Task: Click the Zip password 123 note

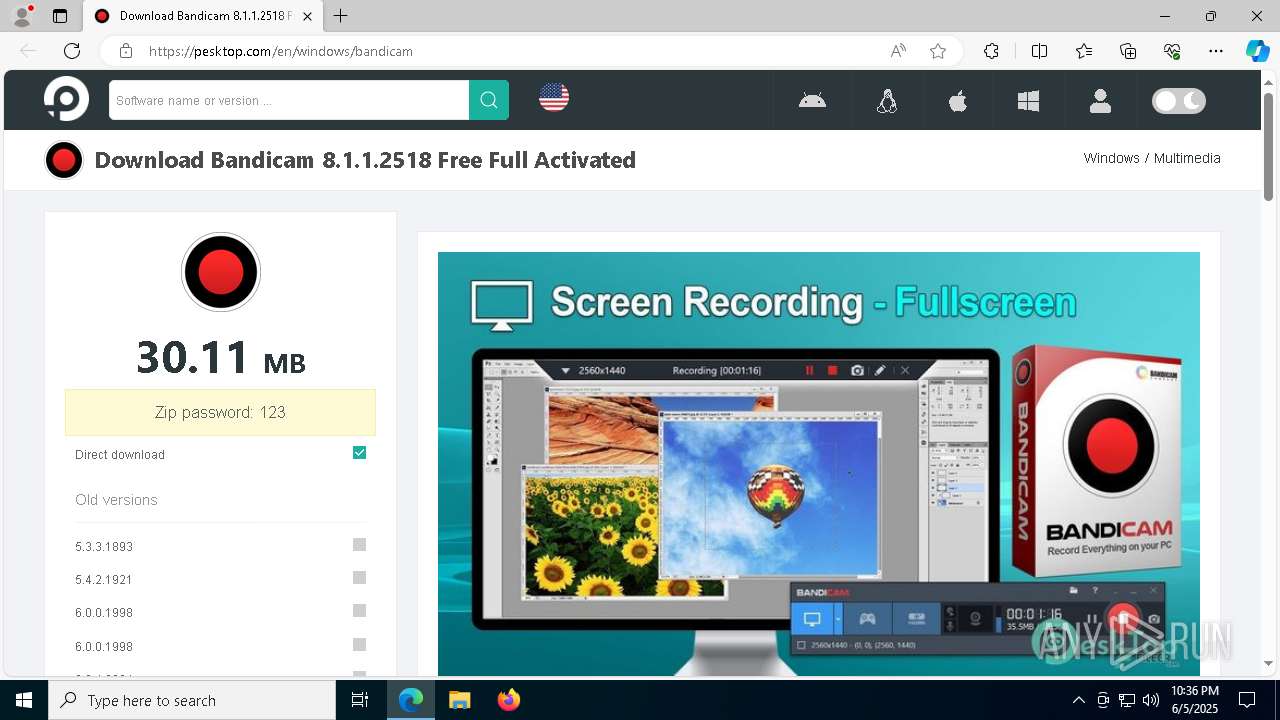Action: [220, 412]
